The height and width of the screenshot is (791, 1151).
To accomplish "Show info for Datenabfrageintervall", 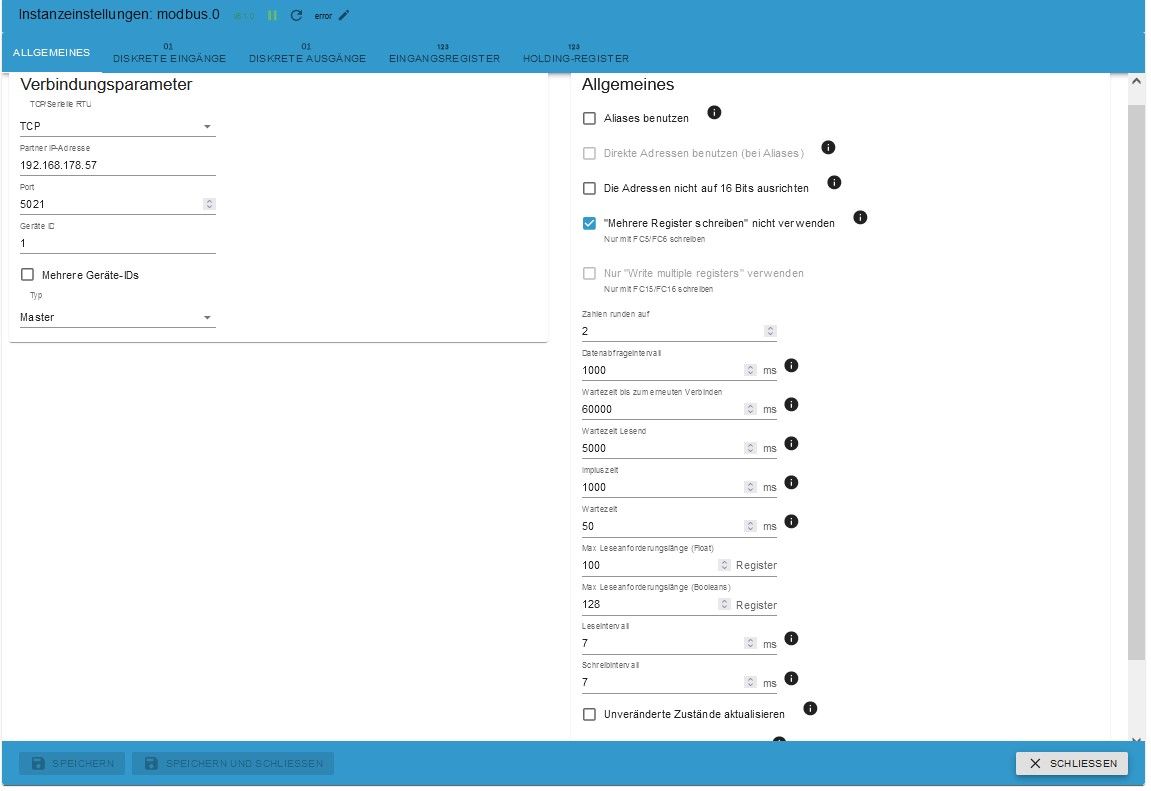I will [791, 365].
